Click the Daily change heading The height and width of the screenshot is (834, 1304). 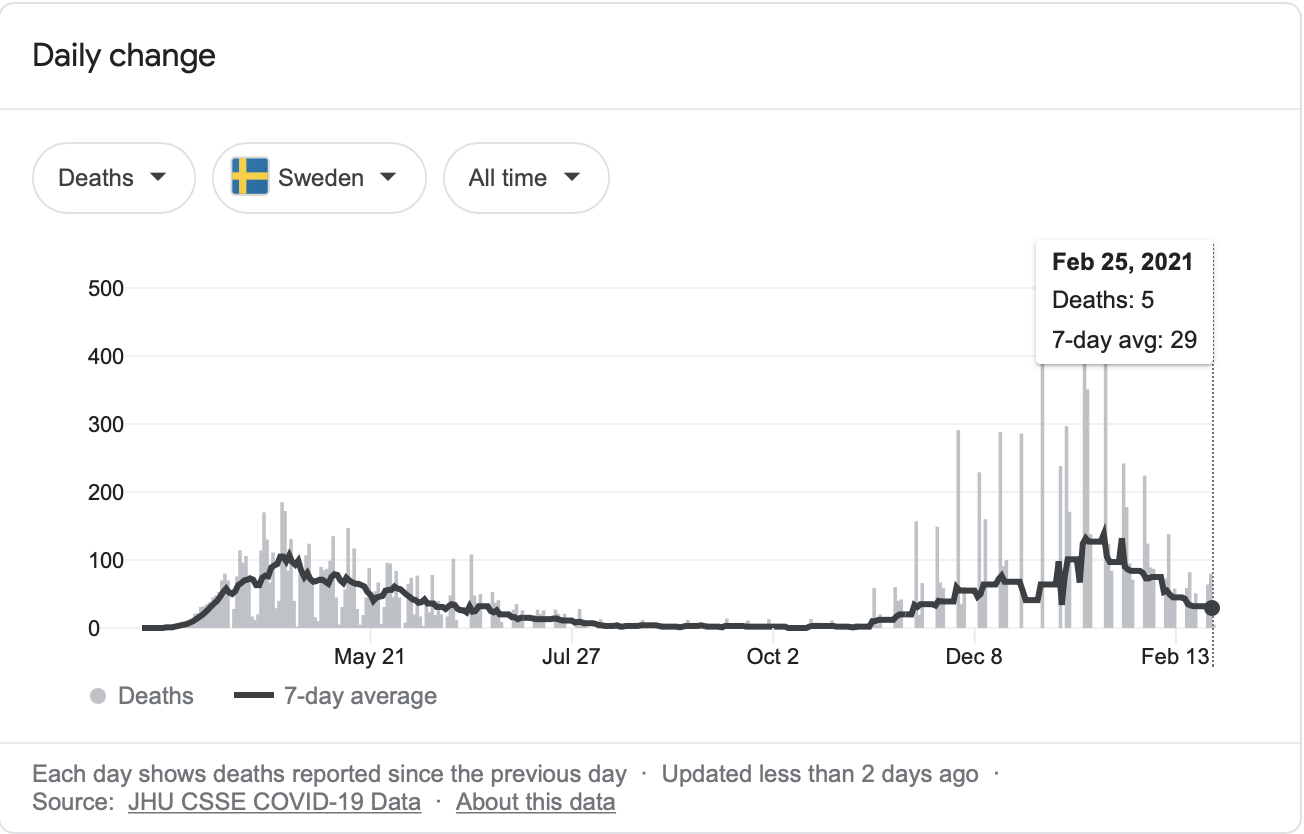[124, 55]
